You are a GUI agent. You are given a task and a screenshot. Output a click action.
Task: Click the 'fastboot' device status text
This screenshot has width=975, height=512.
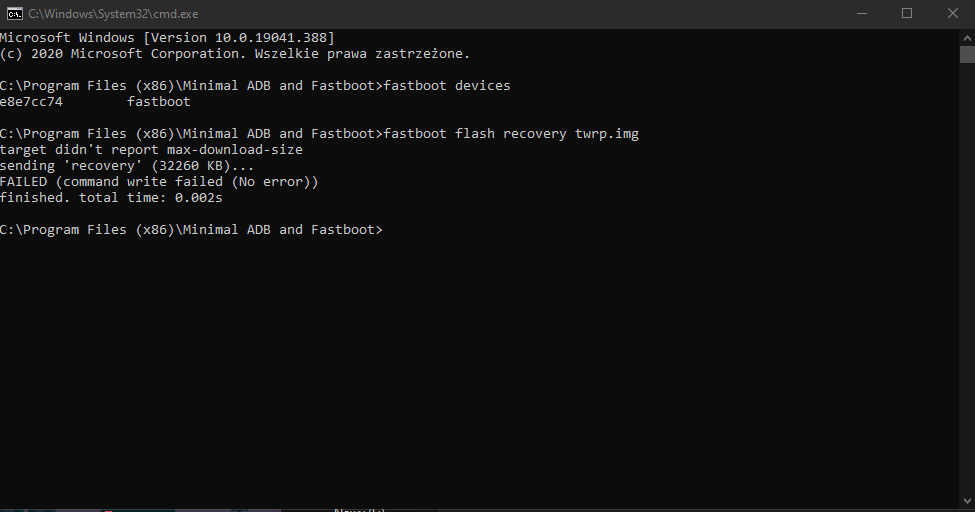158,102
